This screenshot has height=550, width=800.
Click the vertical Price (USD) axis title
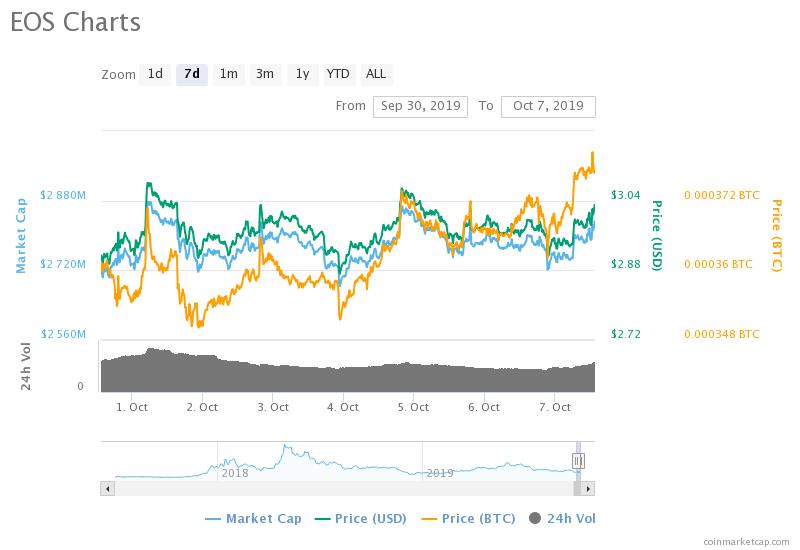pyautogui.click(x=657, y=235)
